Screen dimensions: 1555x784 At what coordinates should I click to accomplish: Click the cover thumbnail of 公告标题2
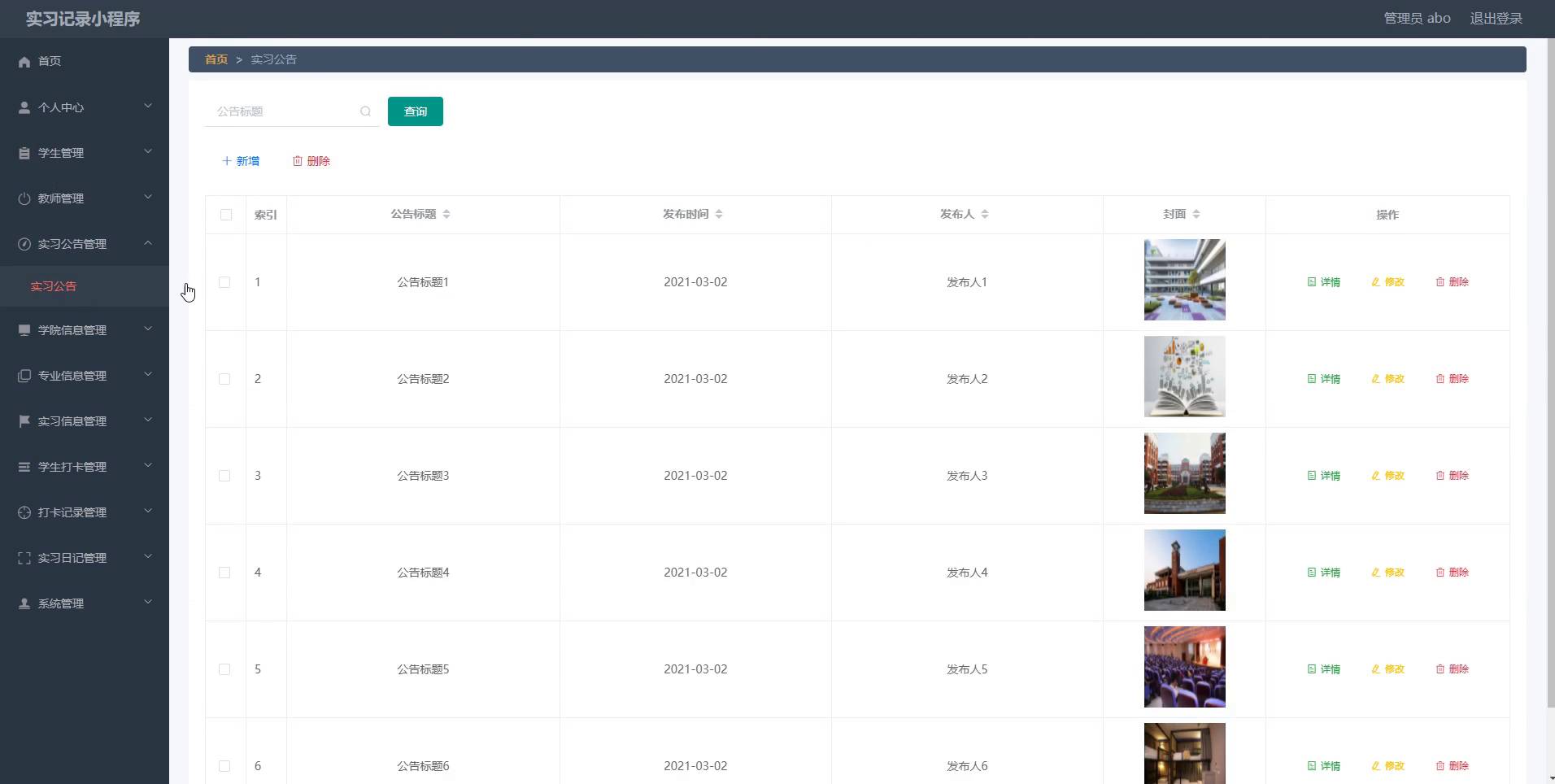click(1184, 376)
